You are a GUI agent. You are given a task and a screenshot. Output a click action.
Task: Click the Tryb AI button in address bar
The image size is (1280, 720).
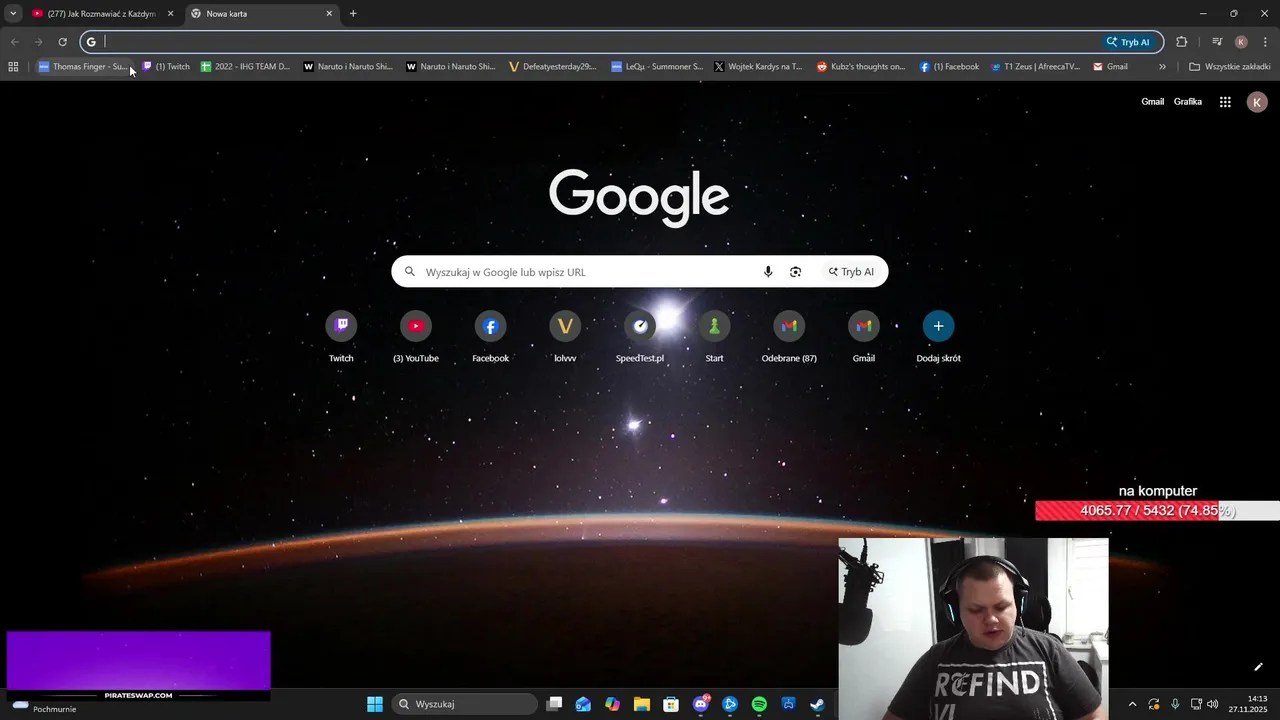pyautogui.click(x=1128, y=42)
